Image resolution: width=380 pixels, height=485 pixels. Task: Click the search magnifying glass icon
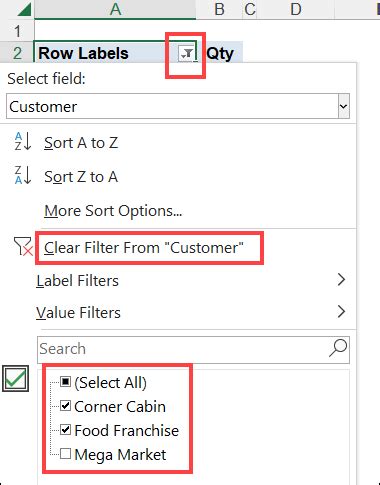click(x=338, y=348)
